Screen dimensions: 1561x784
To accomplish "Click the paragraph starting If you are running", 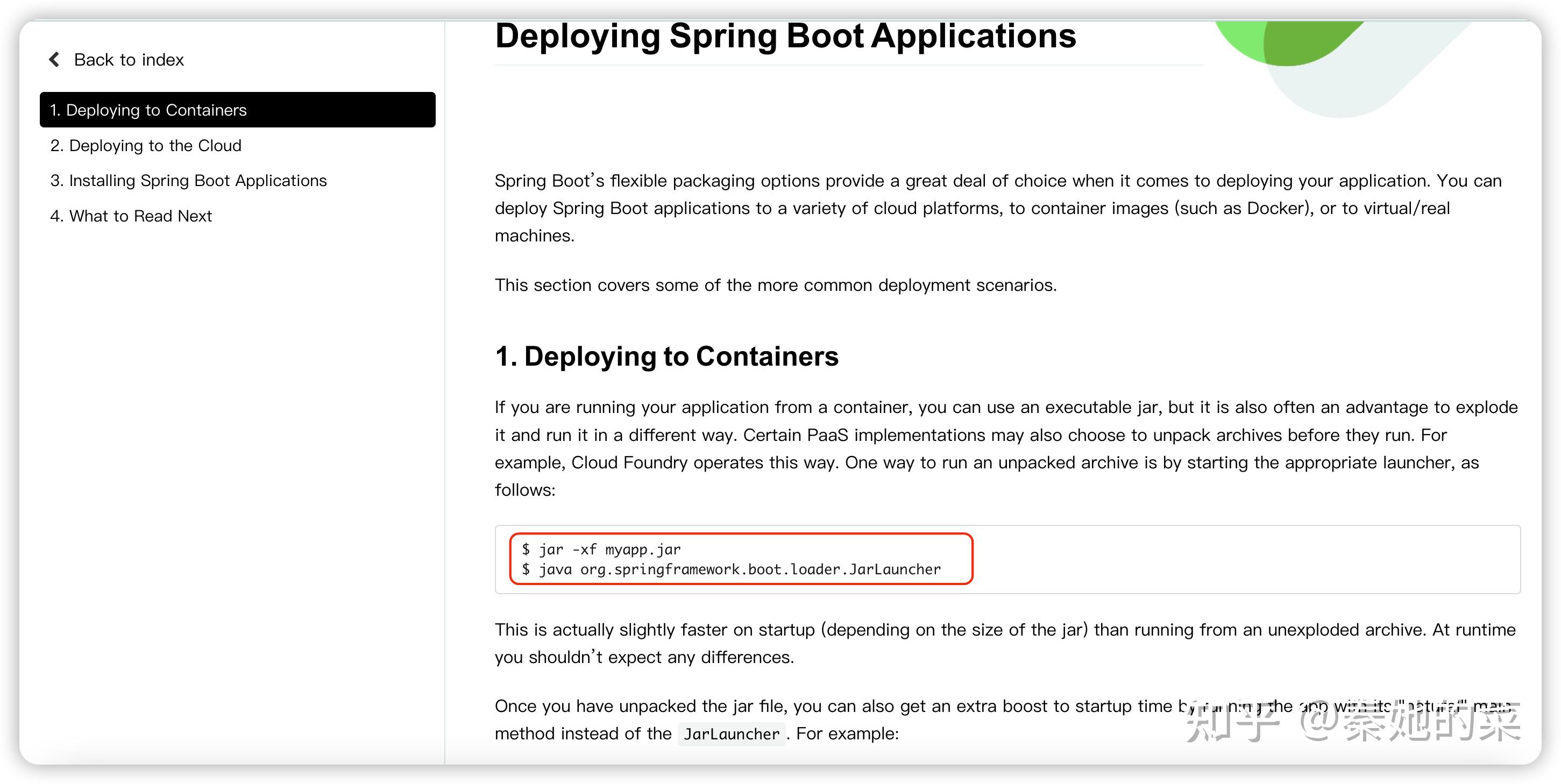I will [x=1006, y=448].
